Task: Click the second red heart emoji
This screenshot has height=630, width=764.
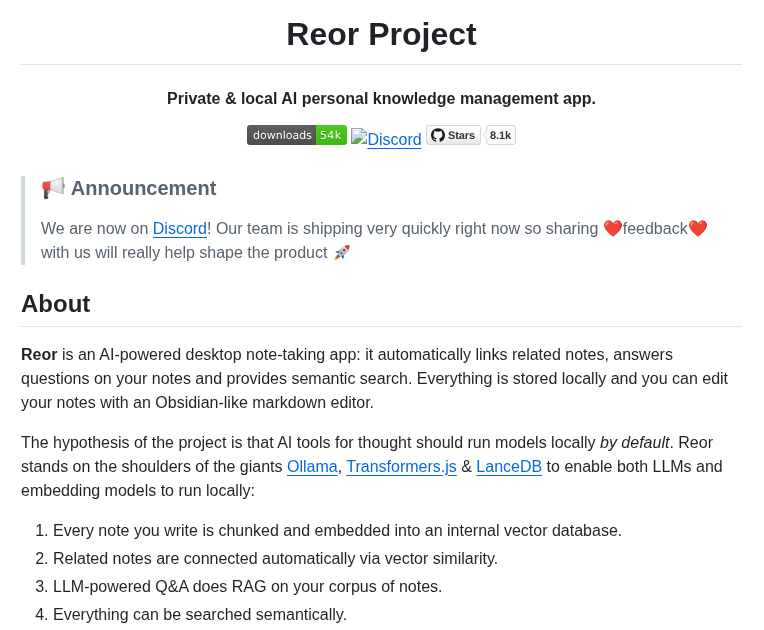Action: coord(698,228)
